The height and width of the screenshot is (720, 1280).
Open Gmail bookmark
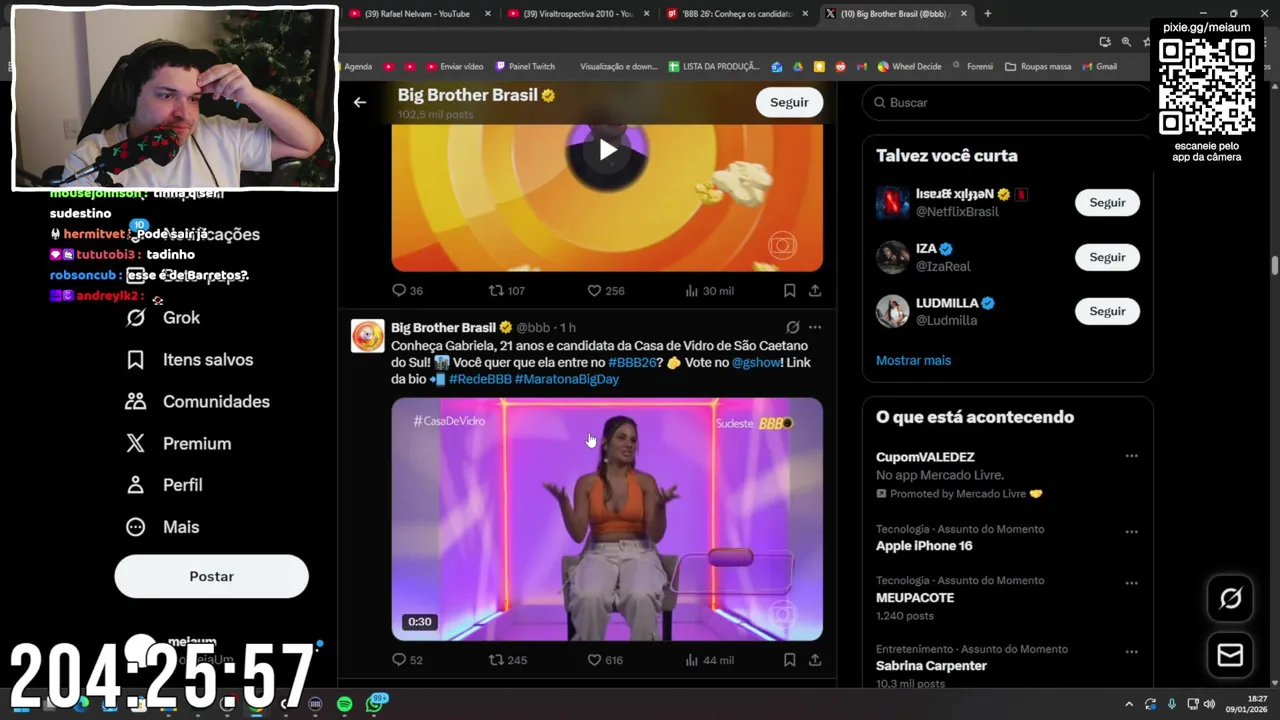[1099, 67]
